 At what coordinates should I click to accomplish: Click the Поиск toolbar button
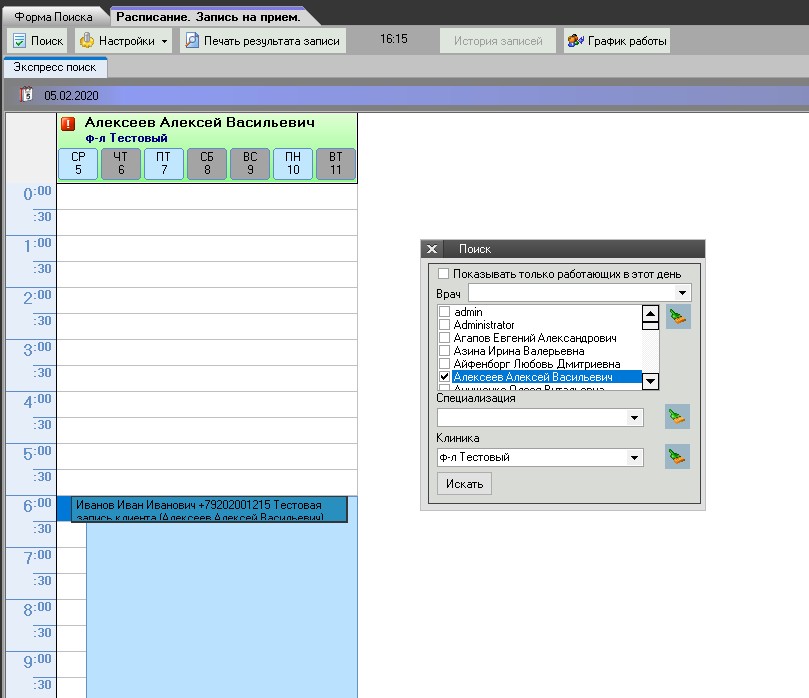tap(38, 41)
